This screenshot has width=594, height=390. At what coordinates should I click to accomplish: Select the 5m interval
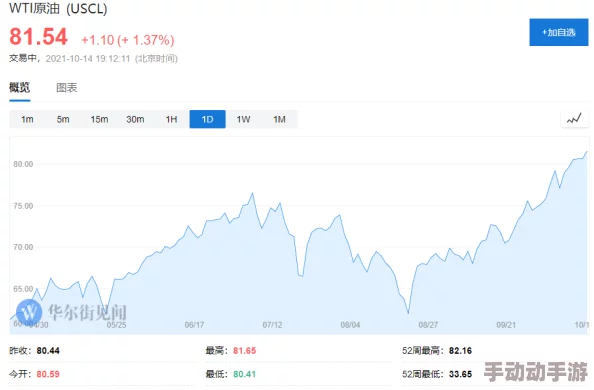tap(63, 119)
